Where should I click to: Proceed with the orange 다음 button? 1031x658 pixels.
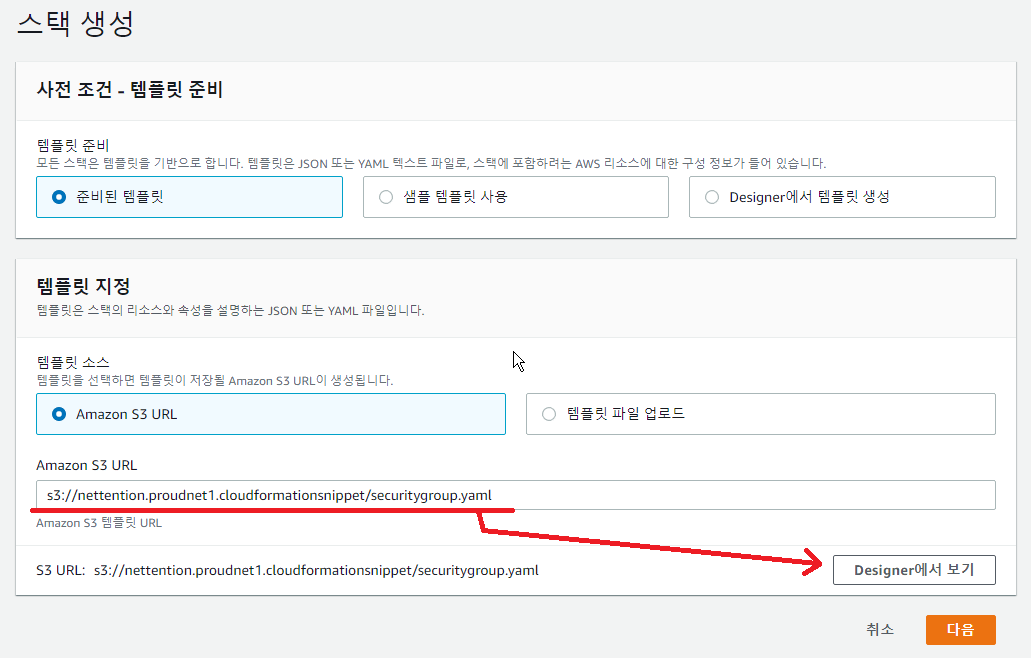tap(959, 630)
